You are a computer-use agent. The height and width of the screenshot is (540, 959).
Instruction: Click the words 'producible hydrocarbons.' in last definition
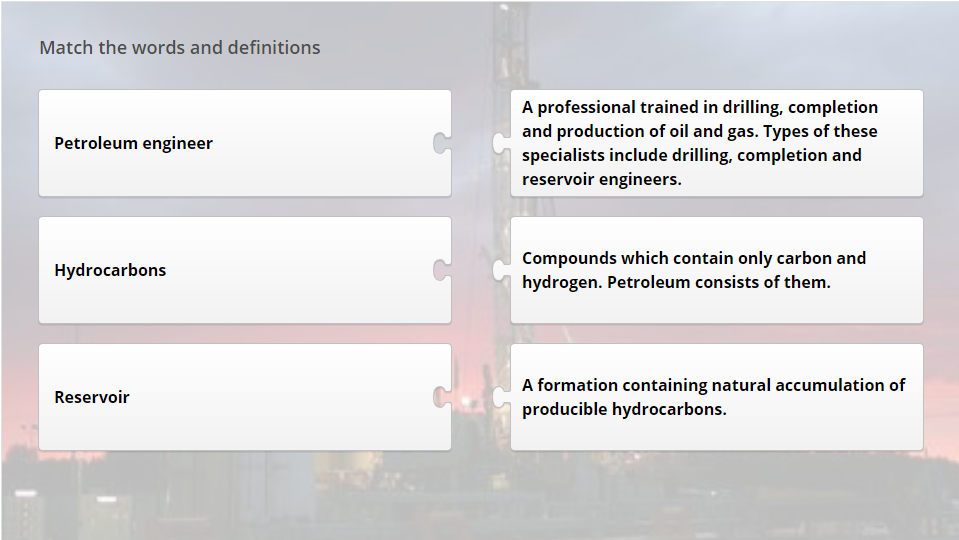click(624, 409)
